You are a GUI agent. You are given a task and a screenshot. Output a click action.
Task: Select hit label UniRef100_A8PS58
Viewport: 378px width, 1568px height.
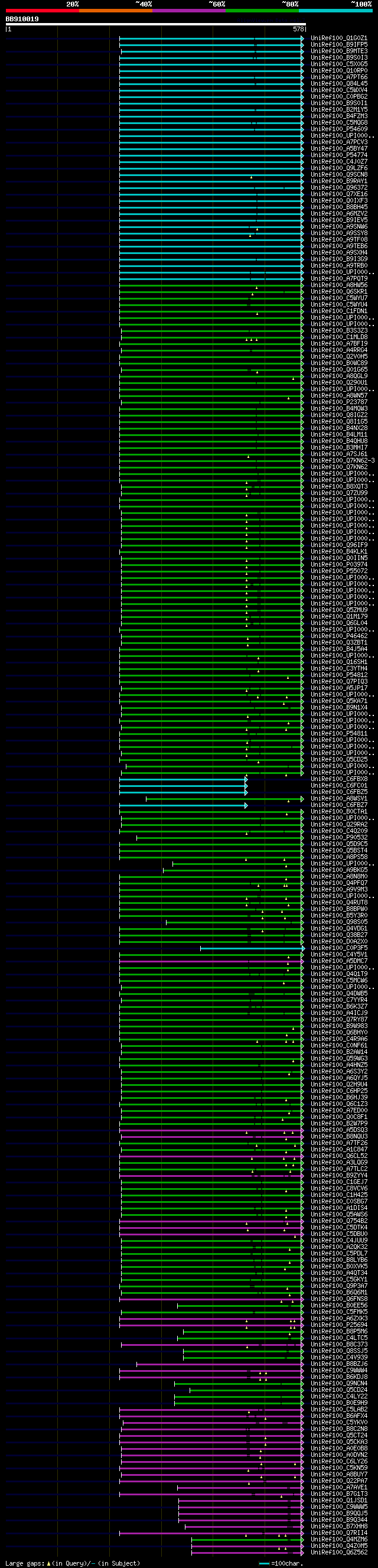pos(339,857)
